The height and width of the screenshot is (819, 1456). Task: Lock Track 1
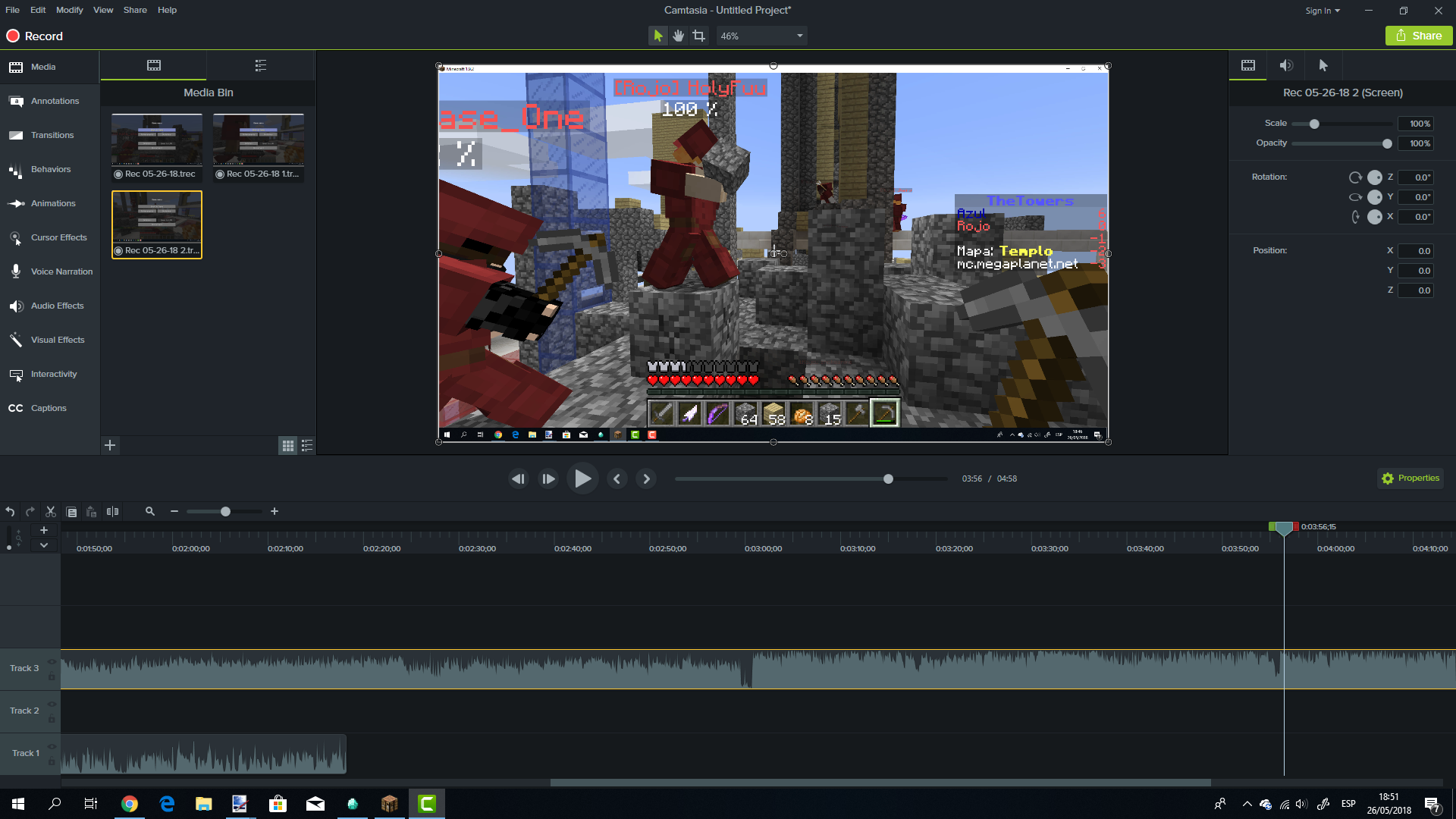click(x=52, y=761)
